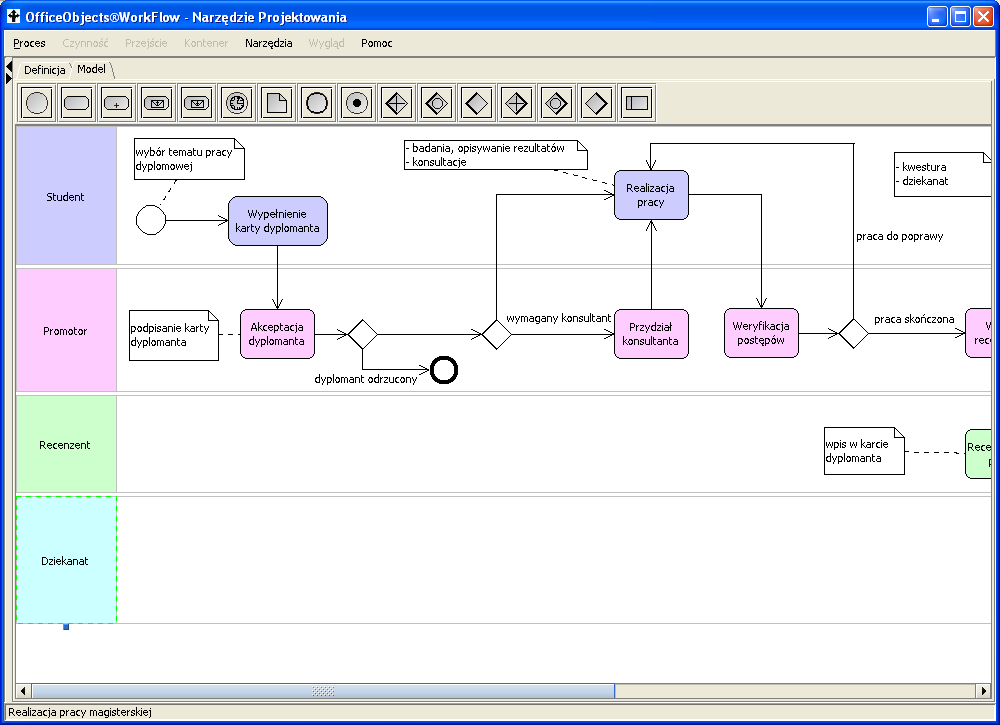Select the 'kwestura dziekanat' note
1000x725 pixels.
tap(943, 174)
